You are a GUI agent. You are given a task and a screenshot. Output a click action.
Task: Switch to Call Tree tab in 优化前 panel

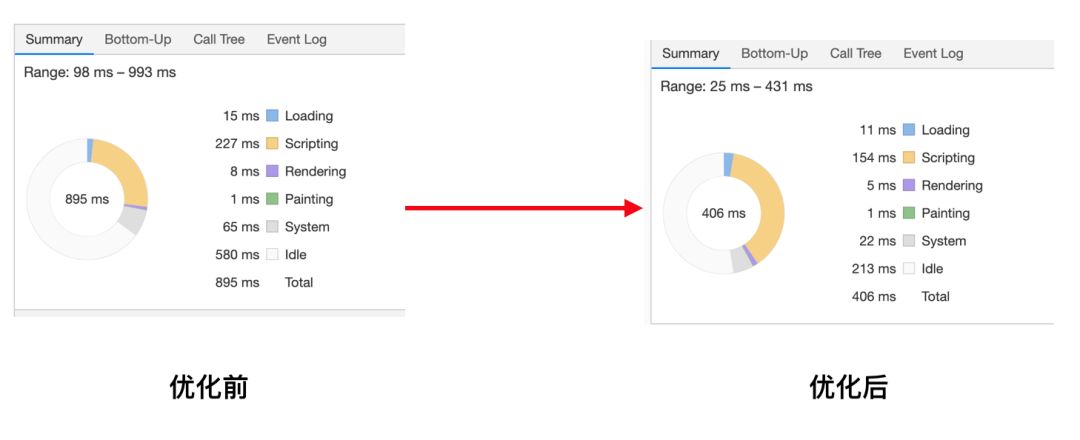219,40
